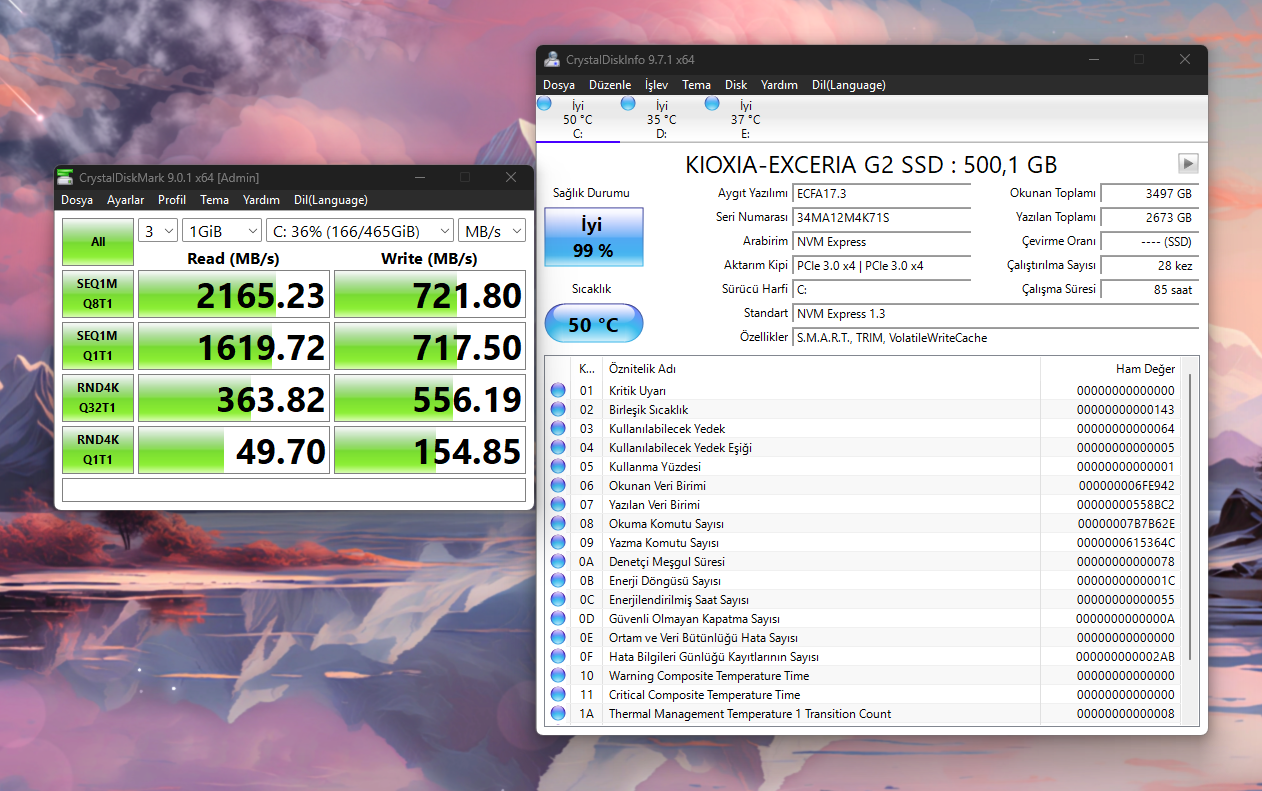Click the Öznitelik Adı column header
The height and width of the screenshot is (791, 1262).
tap(822, 369)
